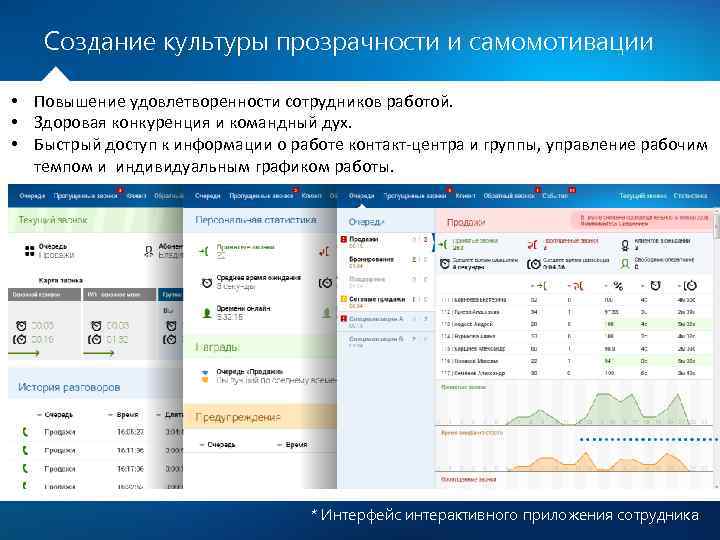
Task: Click red status square next to Специализация A
Action: click(x=343, y=319)
